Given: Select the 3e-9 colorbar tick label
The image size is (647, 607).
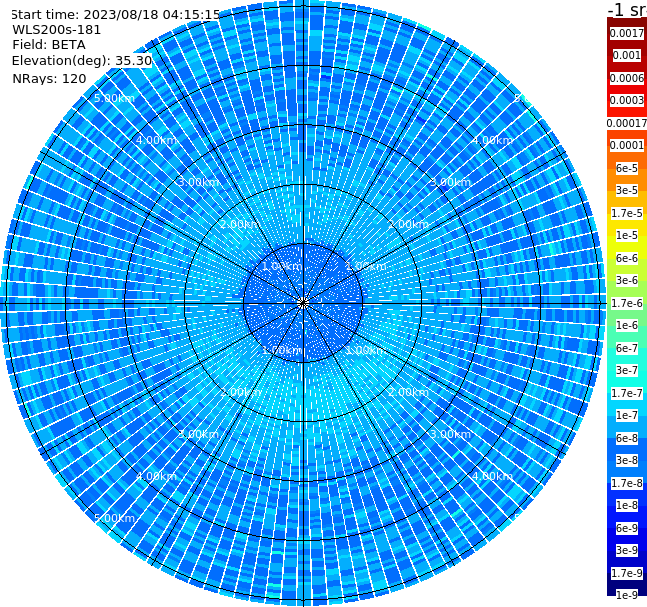Looking at the screenshot, I should tap(627, 550).
